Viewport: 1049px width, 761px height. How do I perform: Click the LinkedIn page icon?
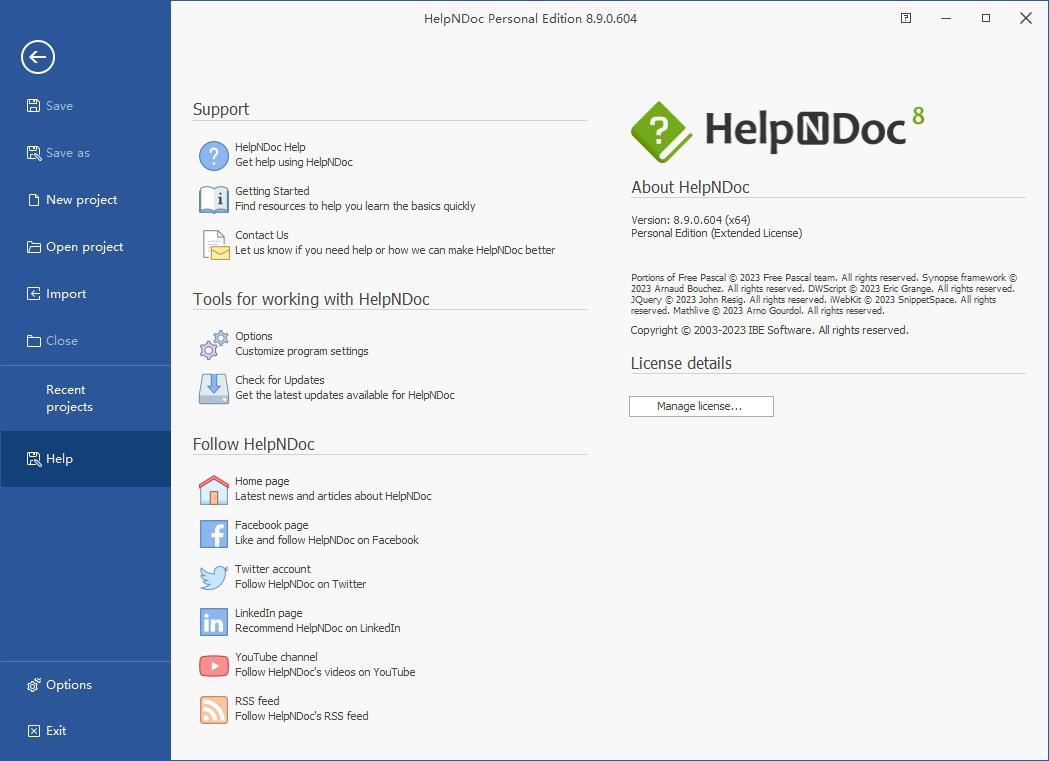pyautogui.click(x=213, y=620)
